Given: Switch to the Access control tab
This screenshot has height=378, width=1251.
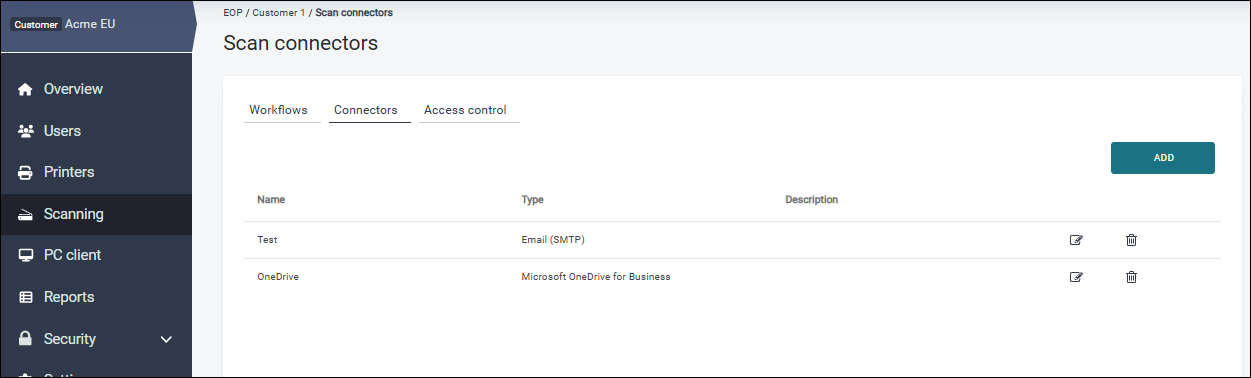Looking at the screenshot, I should (x=465, y=110).
